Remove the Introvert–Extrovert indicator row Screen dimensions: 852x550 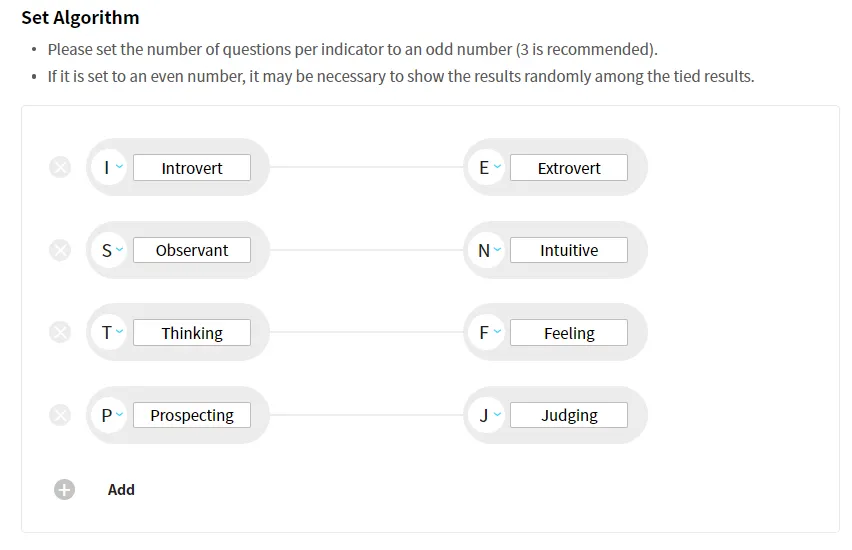click(x=60, y=167)
